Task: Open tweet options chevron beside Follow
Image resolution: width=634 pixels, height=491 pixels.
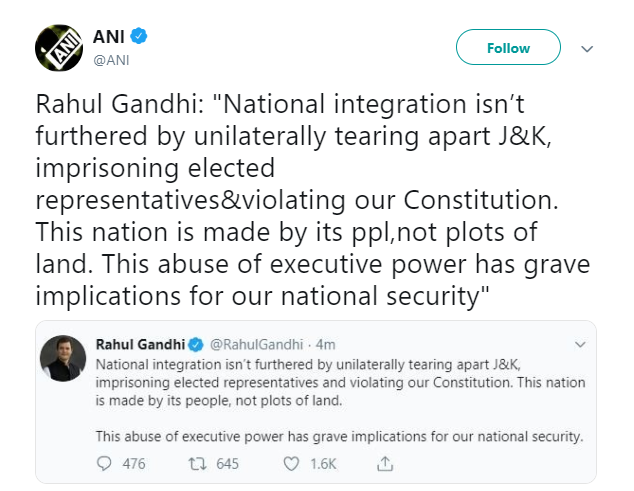Action: (x=588, y=48)
